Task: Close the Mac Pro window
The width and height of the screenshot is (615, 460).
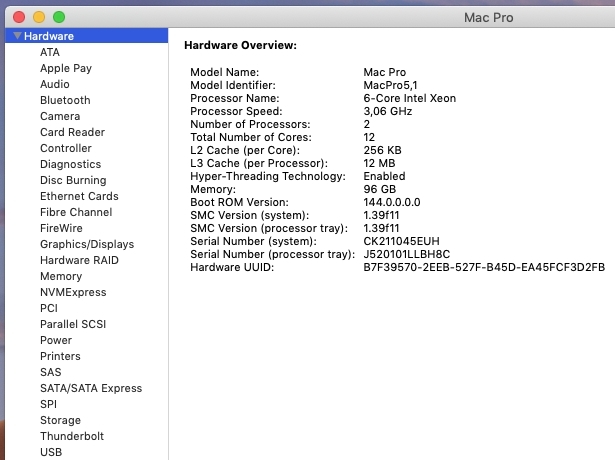Action: tap(19, 17)
